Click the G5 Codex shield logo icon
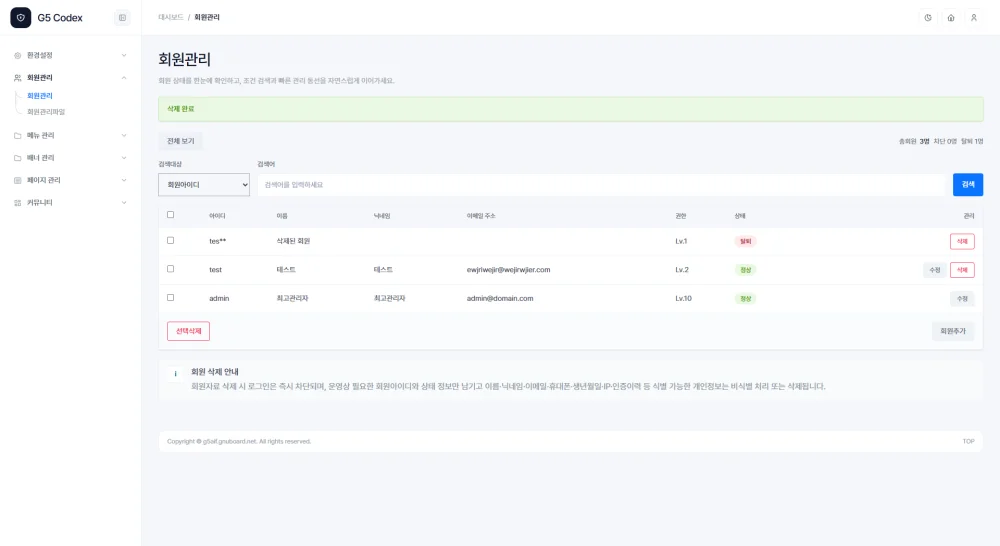Screen dimensions: 1000x546 point(20,18)
